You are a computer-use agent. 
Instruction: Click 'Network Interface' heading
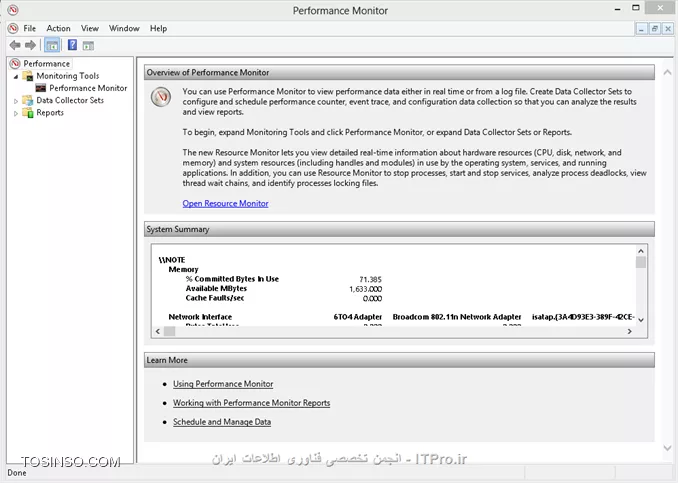(x=200, y=317)
